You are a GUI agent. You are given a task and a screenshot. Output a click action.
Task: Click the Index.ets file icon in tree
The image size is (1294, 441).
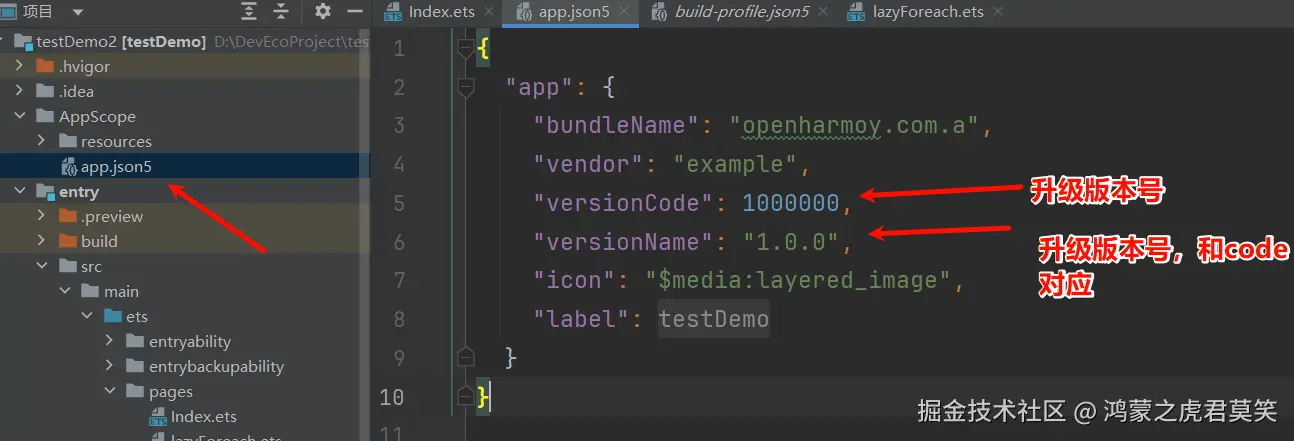click(x=157, y=417)
